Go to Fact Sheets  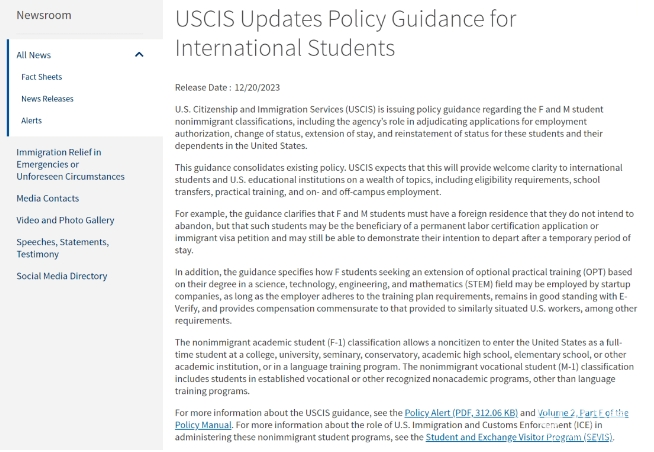tap(42, 77)
